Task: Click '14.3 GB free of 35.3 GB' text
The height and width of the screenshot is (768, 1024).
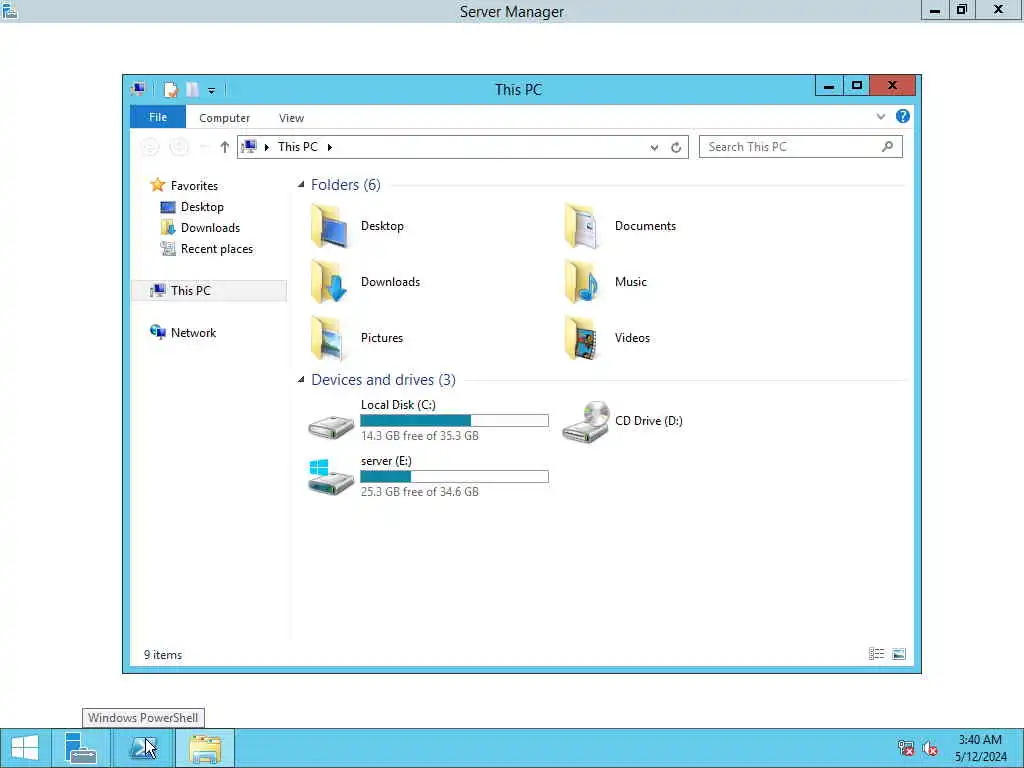Action: pyautogui.click(x=420, y=436)
